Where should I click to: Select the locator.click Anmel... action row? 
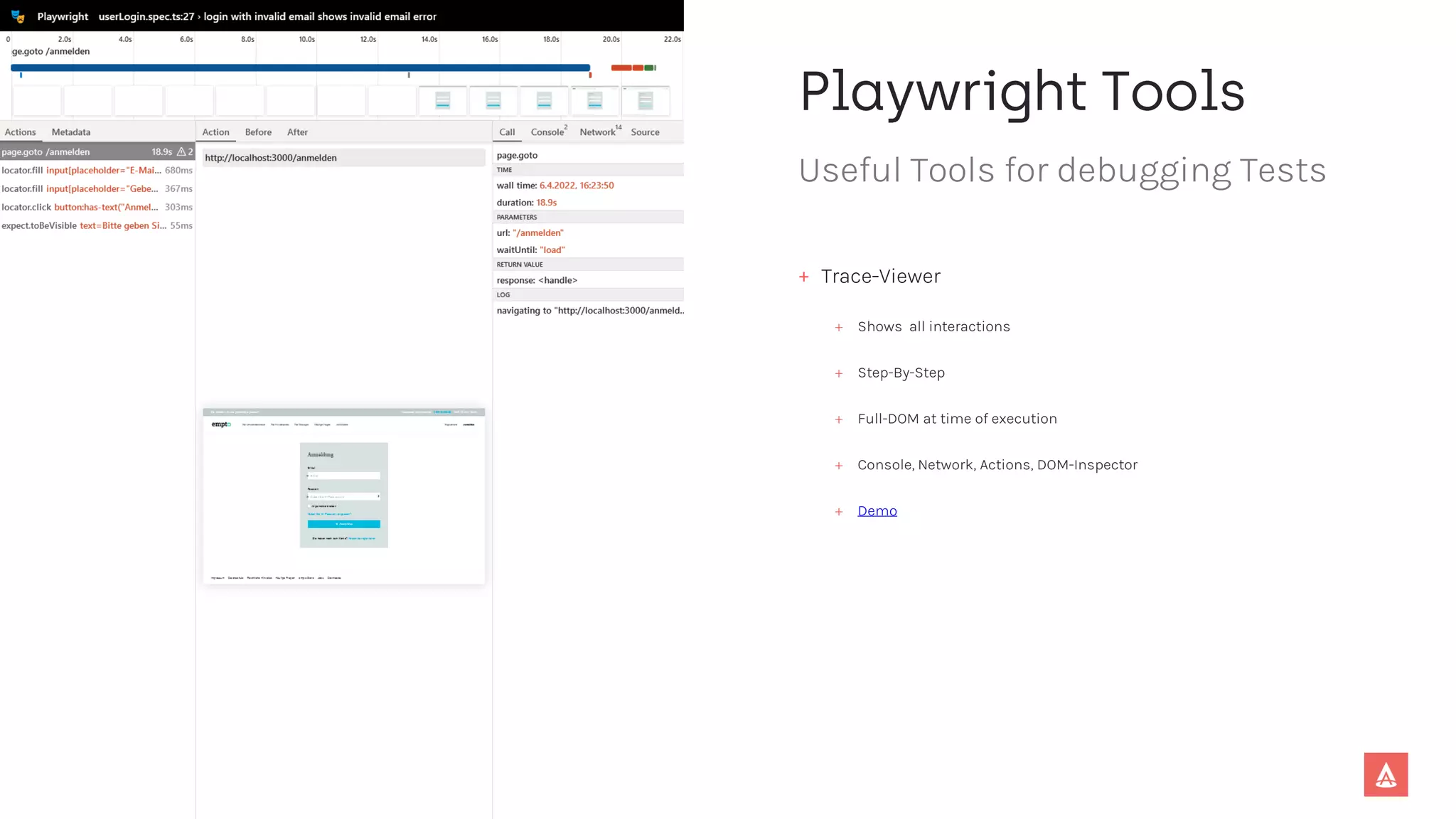click(x=97, y=207)
